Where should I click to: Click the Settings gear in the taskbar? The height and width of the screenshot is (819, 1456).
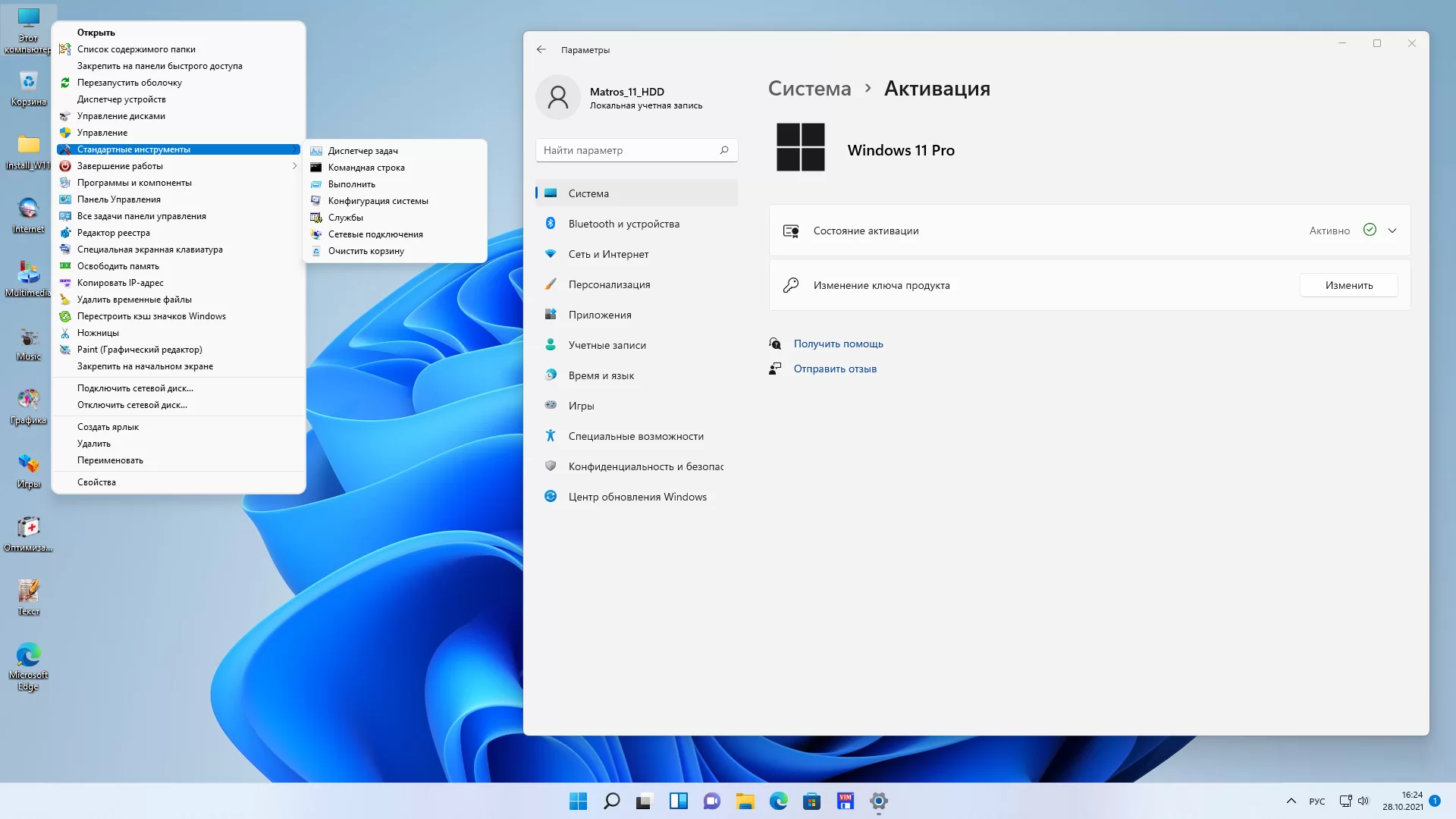[878, 801]
